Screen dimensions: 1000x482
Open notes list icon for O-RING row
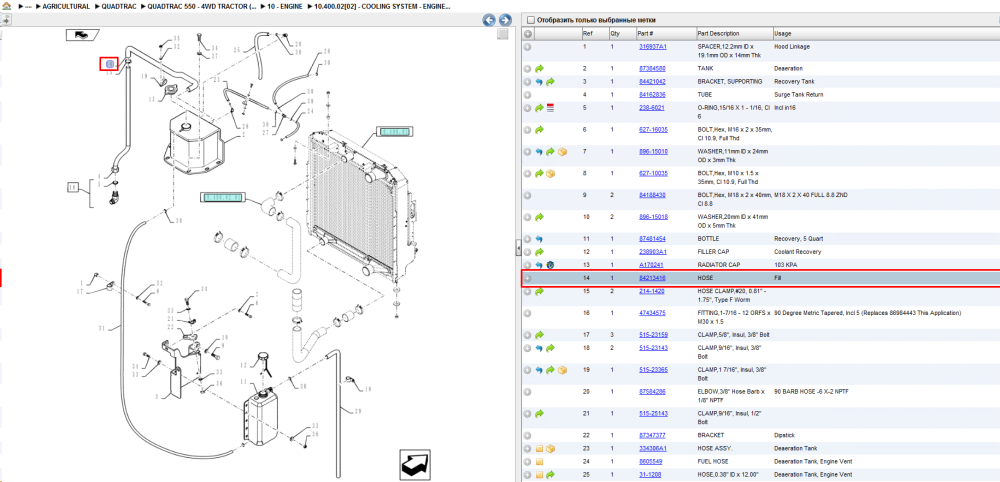pyautogui.click(x=550, y=108)
